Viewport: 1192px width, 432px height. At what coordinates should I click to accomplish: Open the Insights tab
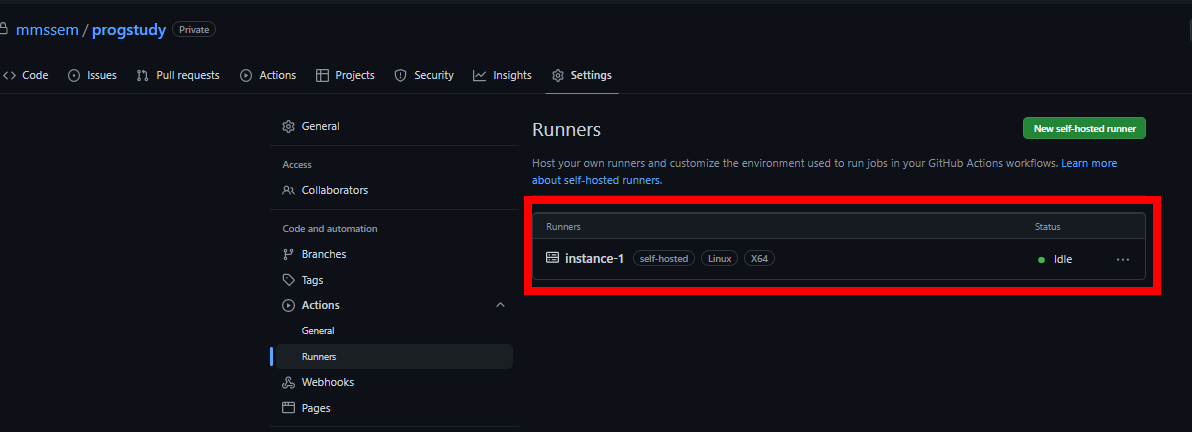click(x=502, y=75)
